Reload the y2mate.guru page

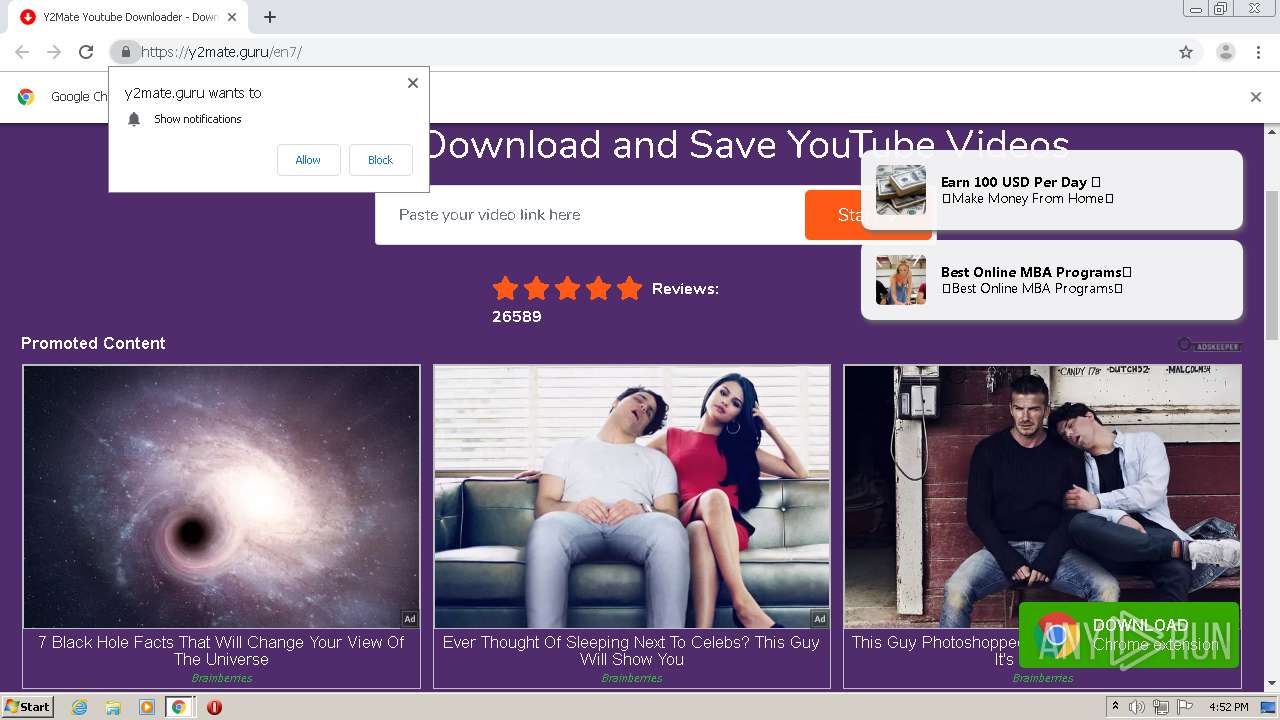(x=86, y=52)
